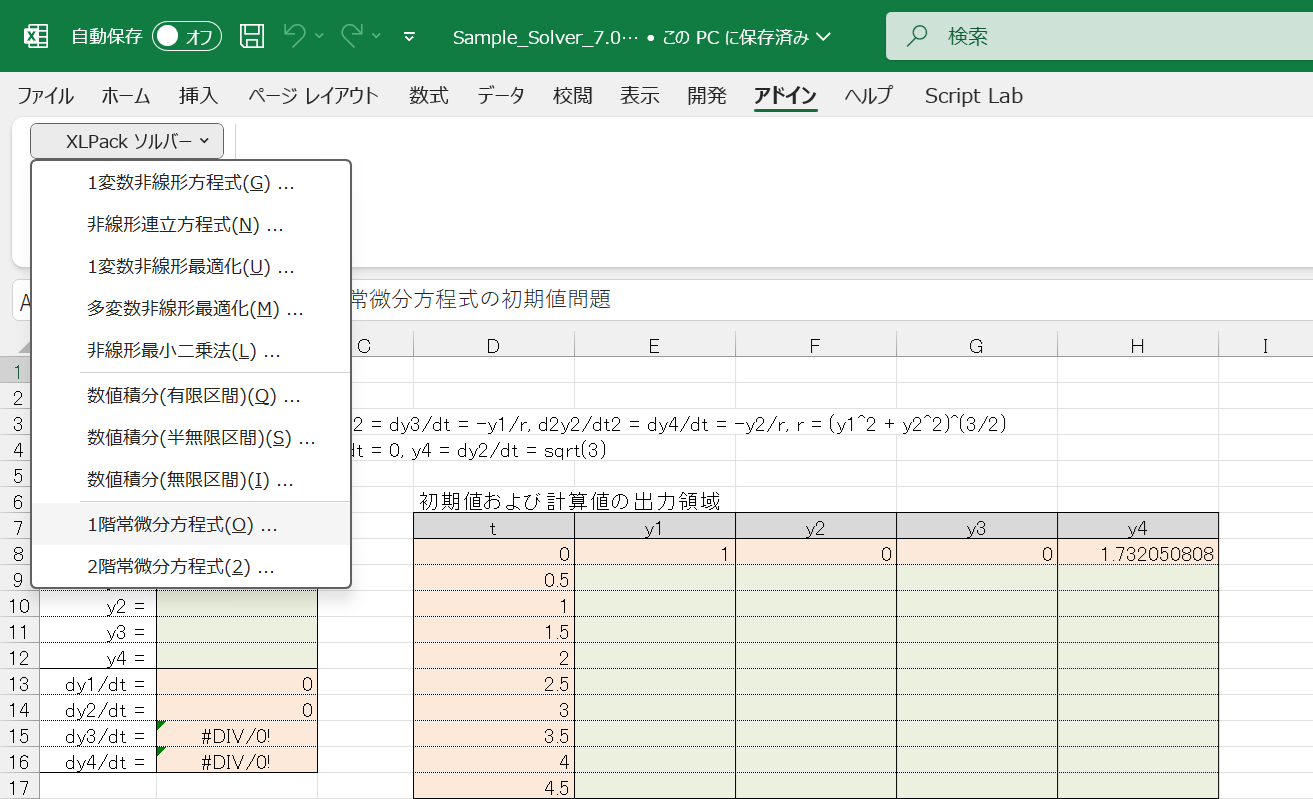Click the Redo arrow icon
Screen dimensions: 1313x799
tap(352, 37)
